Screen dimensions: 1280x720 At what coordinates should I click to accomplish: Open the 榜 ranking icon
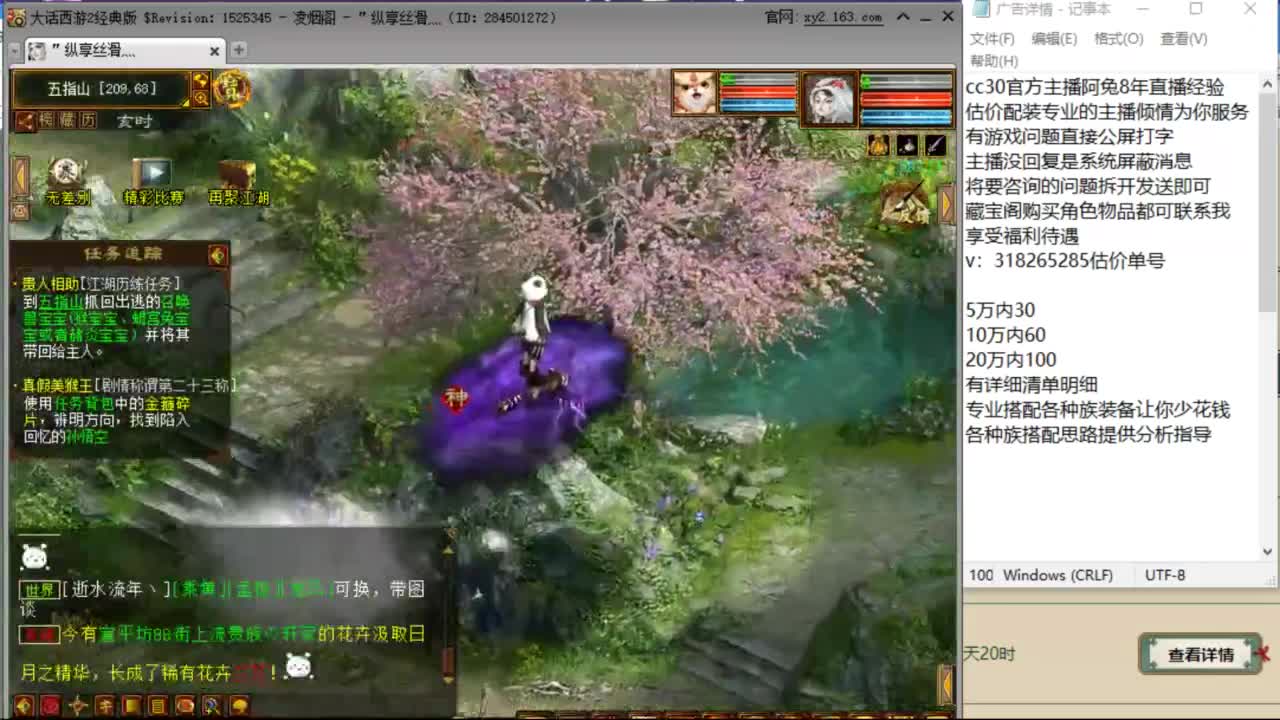point(46,121)
